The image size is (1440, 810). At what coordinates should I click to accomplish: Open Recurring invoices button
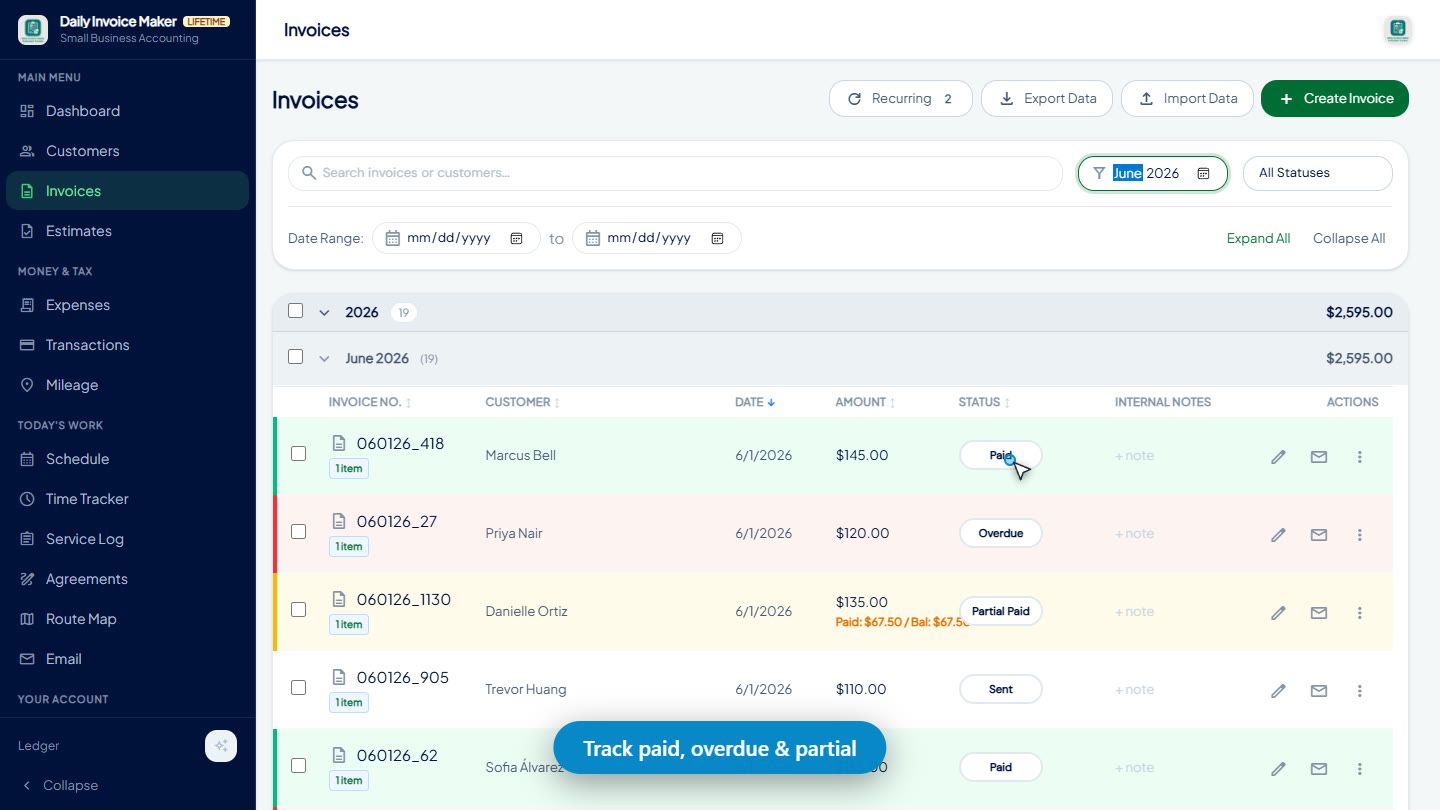pyautogui.click(x=901, y=98)
